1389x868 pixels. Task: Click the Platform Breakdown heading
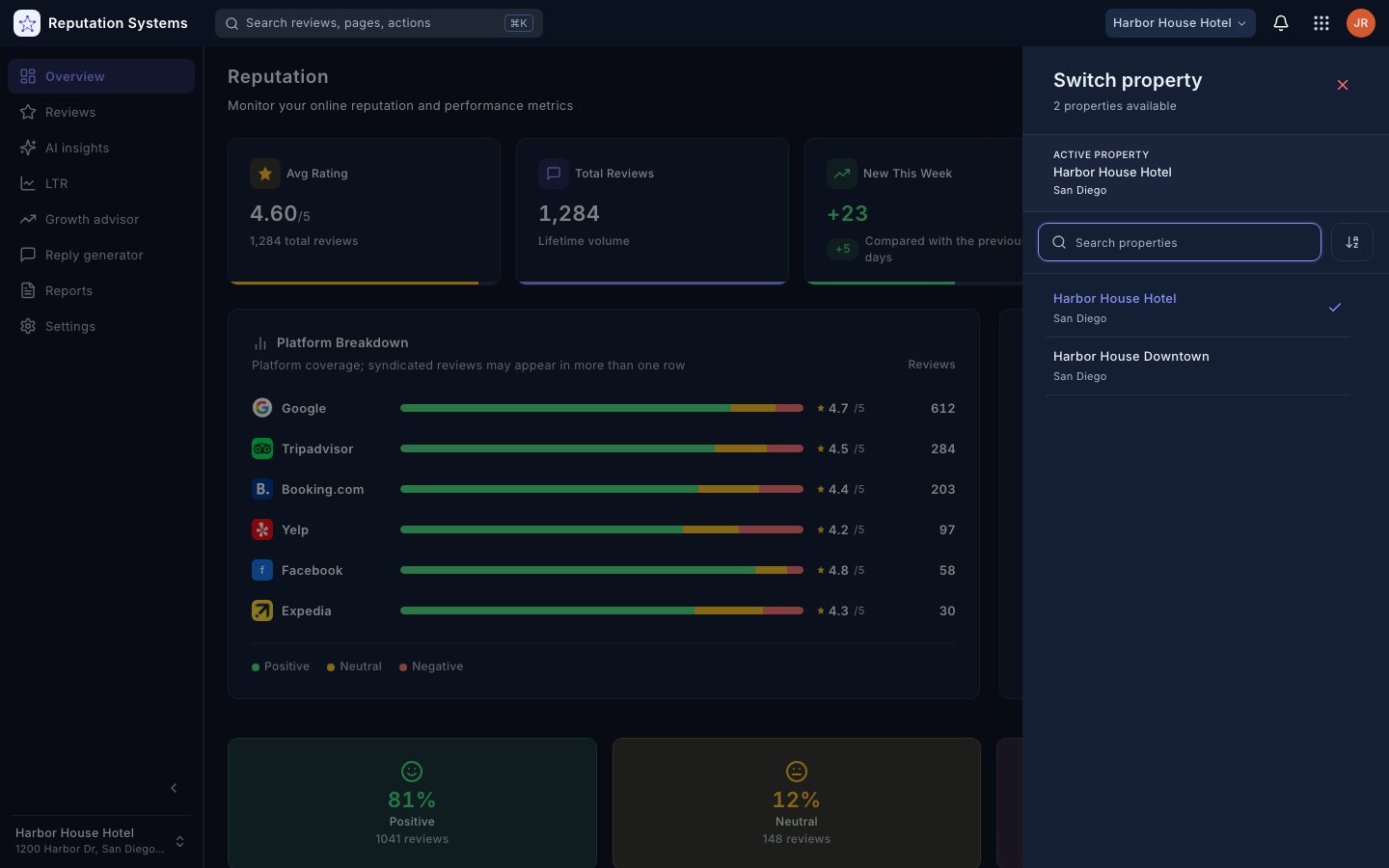(x=342, y=342)
